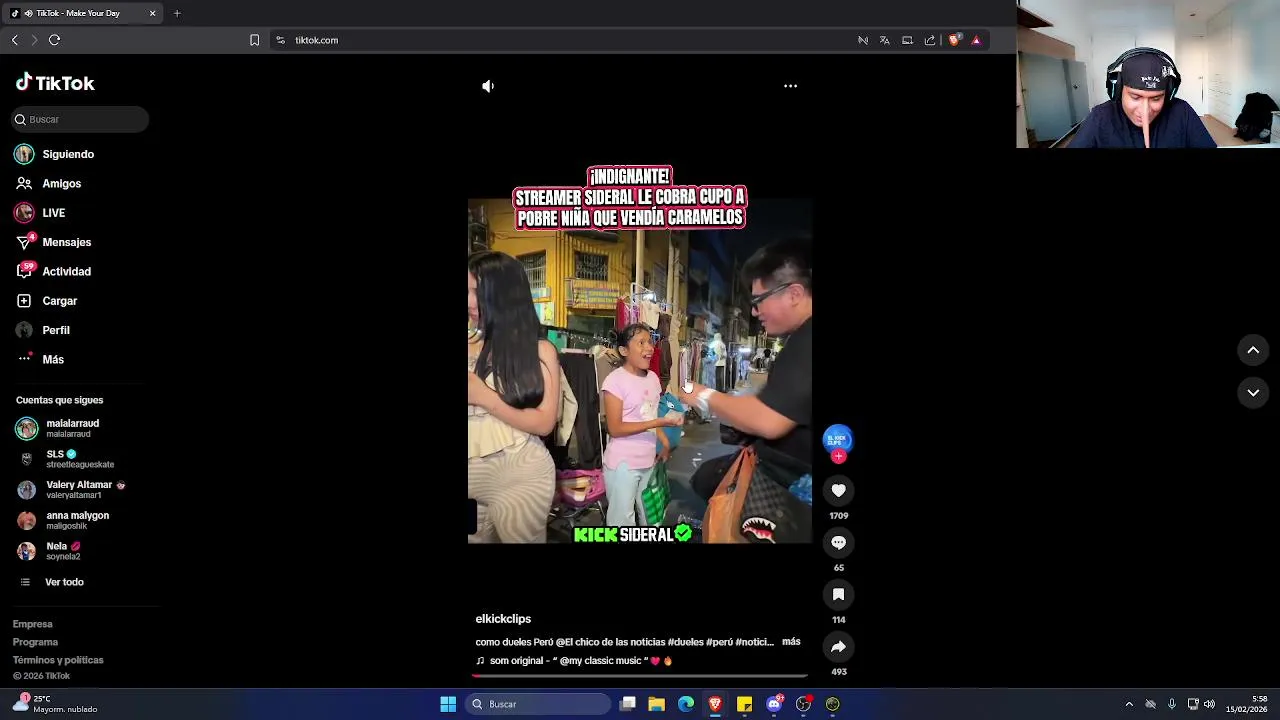
Task: Open the weather widget showing 25°C
Action: pos(55,704)
